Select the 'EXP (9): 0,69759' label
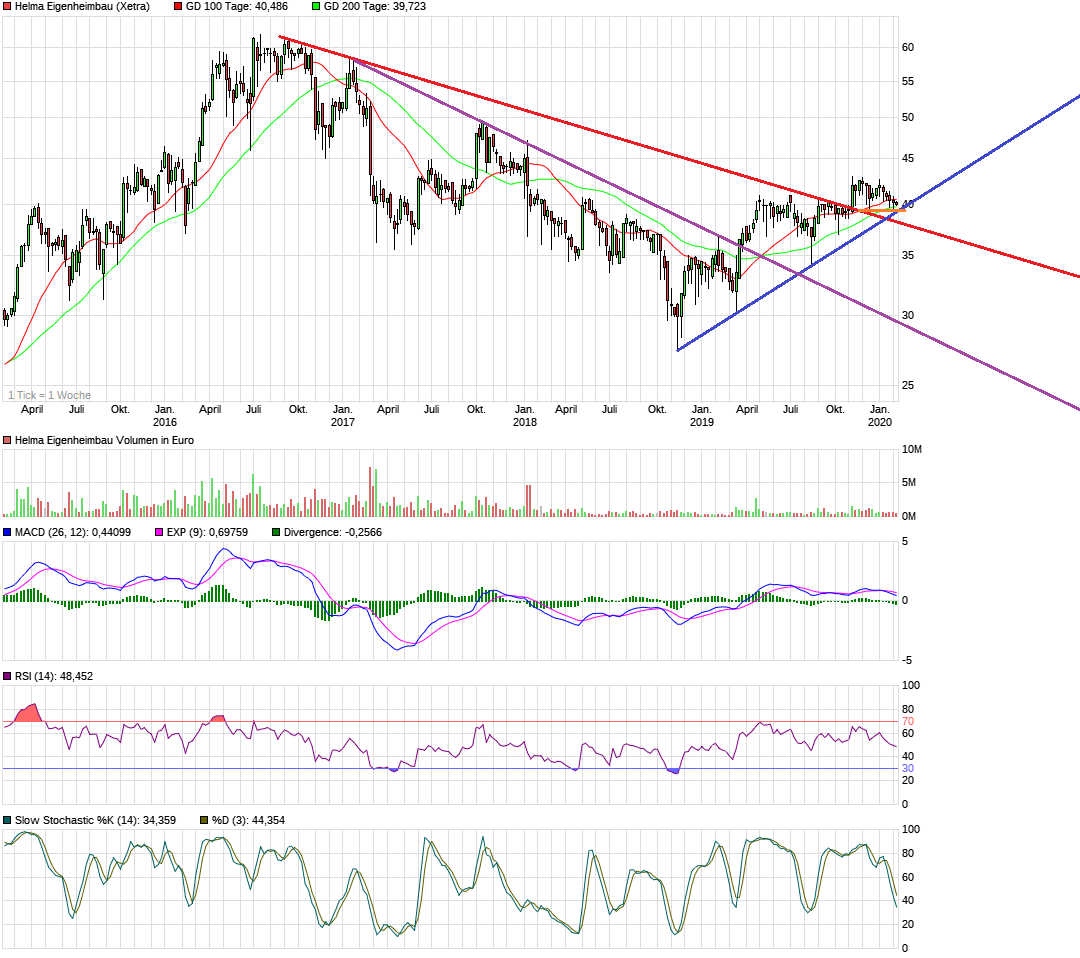 207,532
